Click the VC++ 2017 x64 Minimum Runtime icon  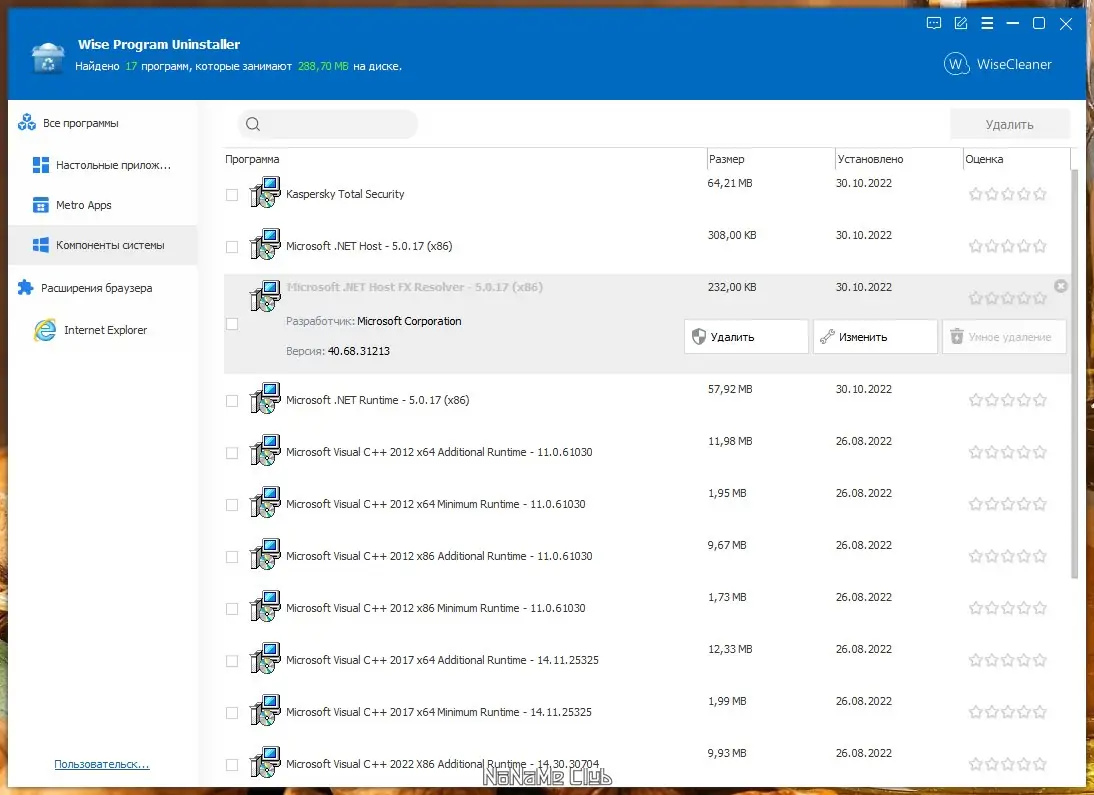pyautogui.click(x=265, y=710)
